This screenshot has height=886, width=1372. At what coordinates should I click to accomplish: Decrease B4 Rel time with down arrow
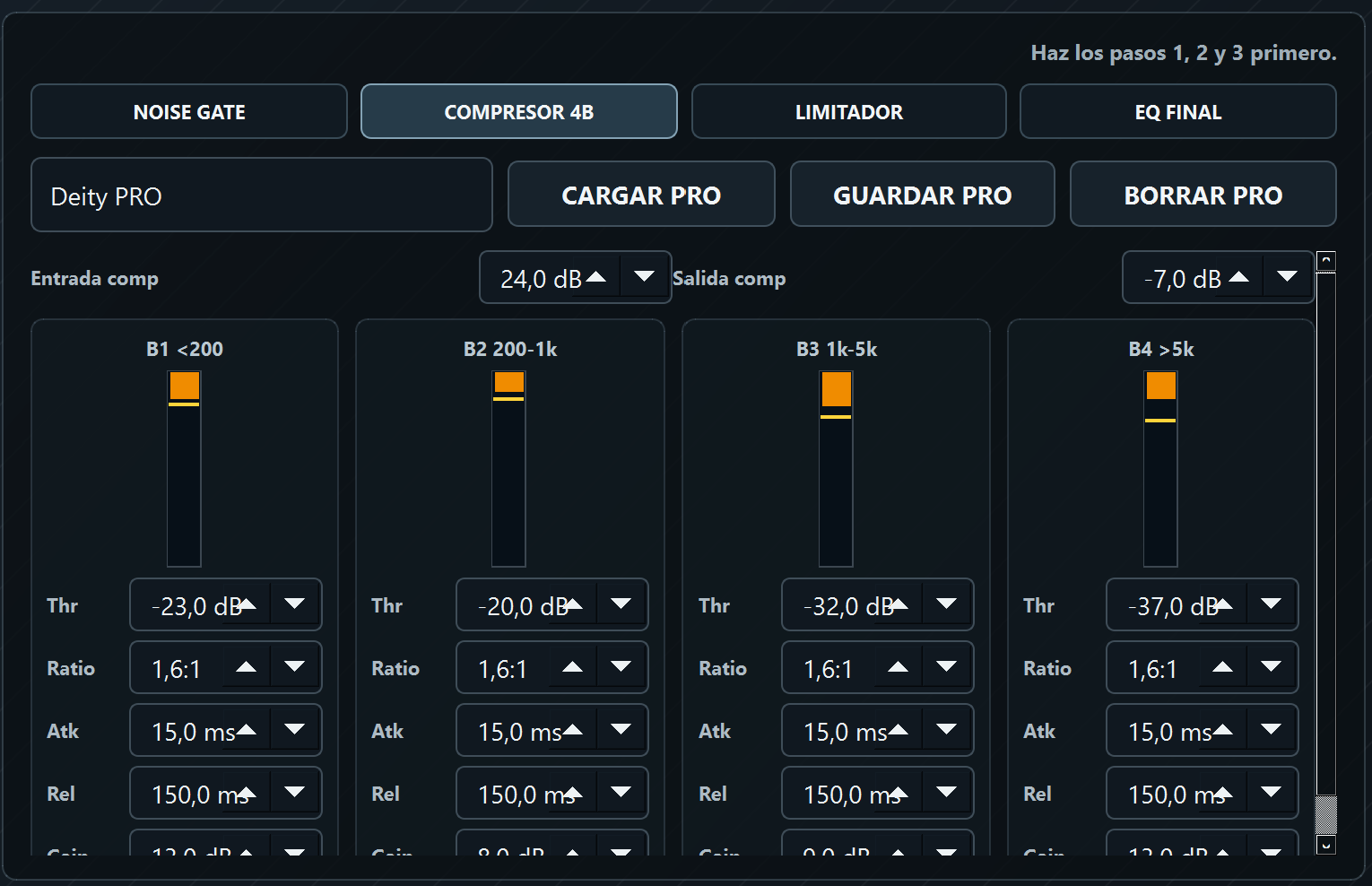pyautogui.click(x=1271, y=793)
